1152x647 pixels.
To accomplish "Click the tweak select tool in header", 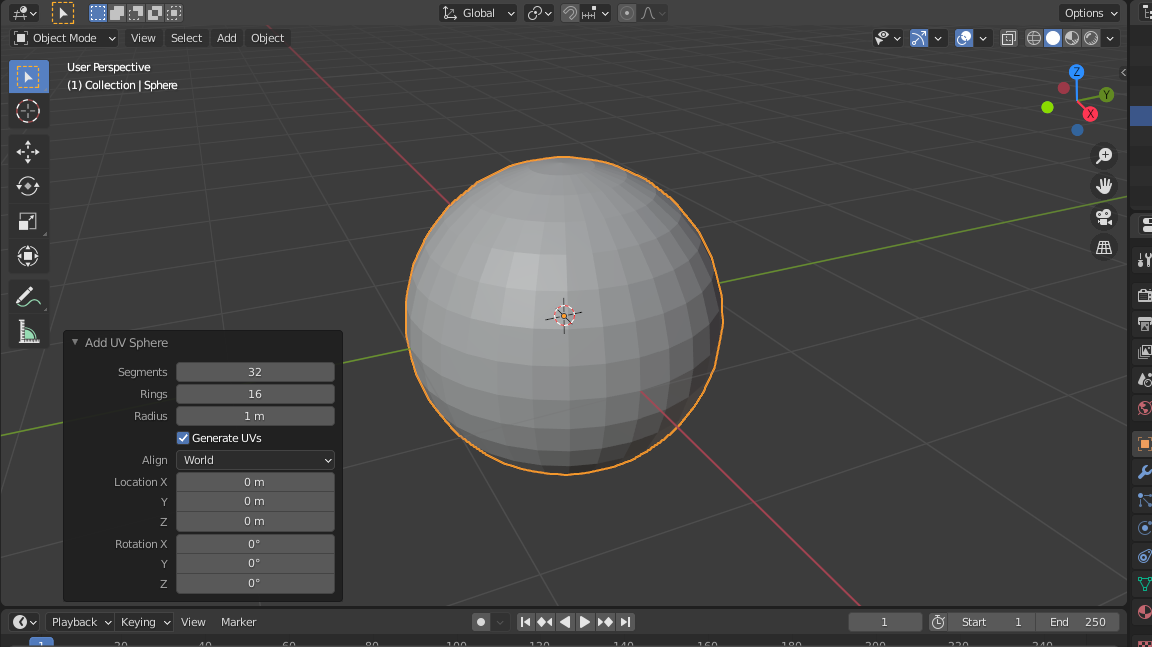I will point(62,13).
